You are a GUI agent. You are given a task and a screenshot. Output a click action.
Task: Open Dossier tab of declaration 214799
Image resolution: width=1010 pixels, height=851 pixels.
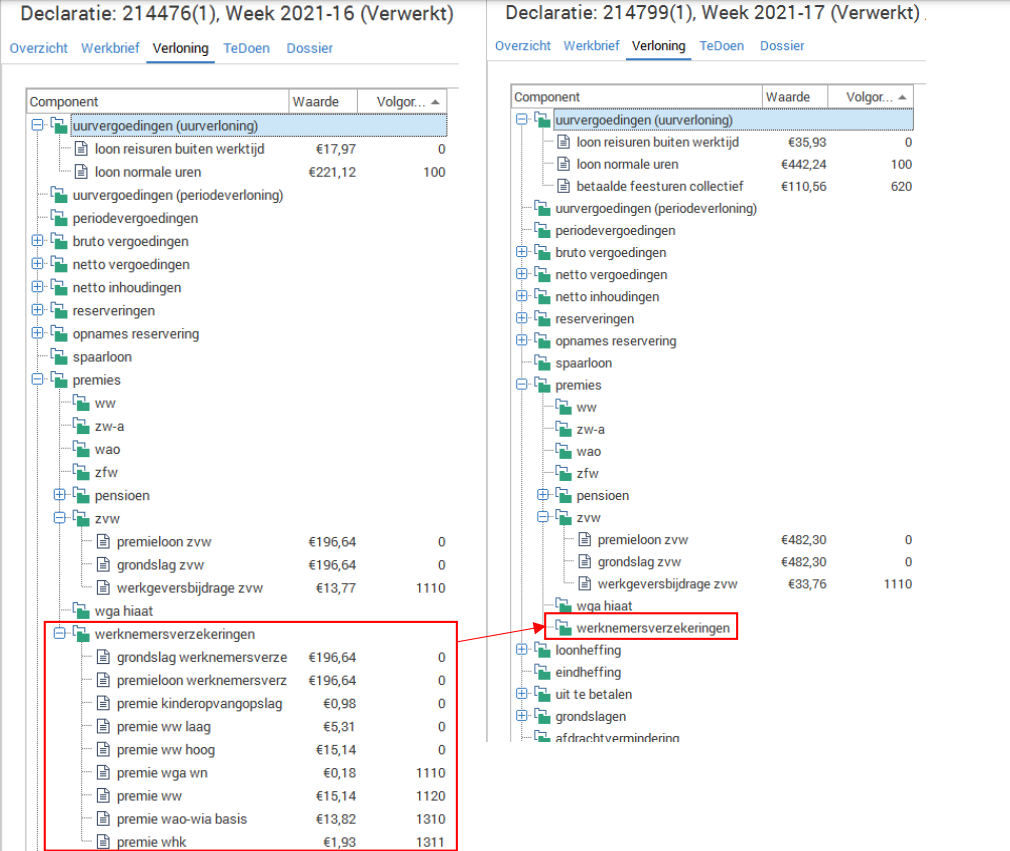tap(781, 46)
